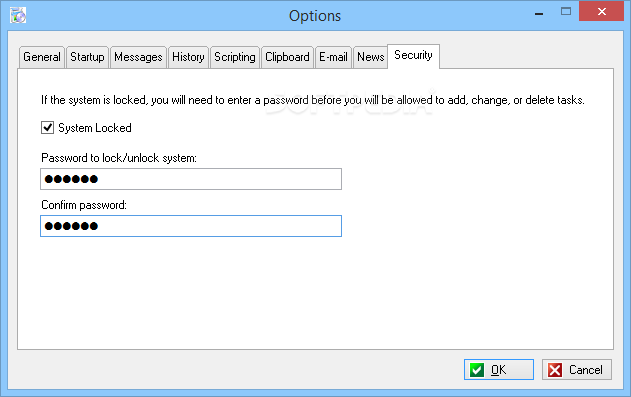View the News tab

point(371,57)
